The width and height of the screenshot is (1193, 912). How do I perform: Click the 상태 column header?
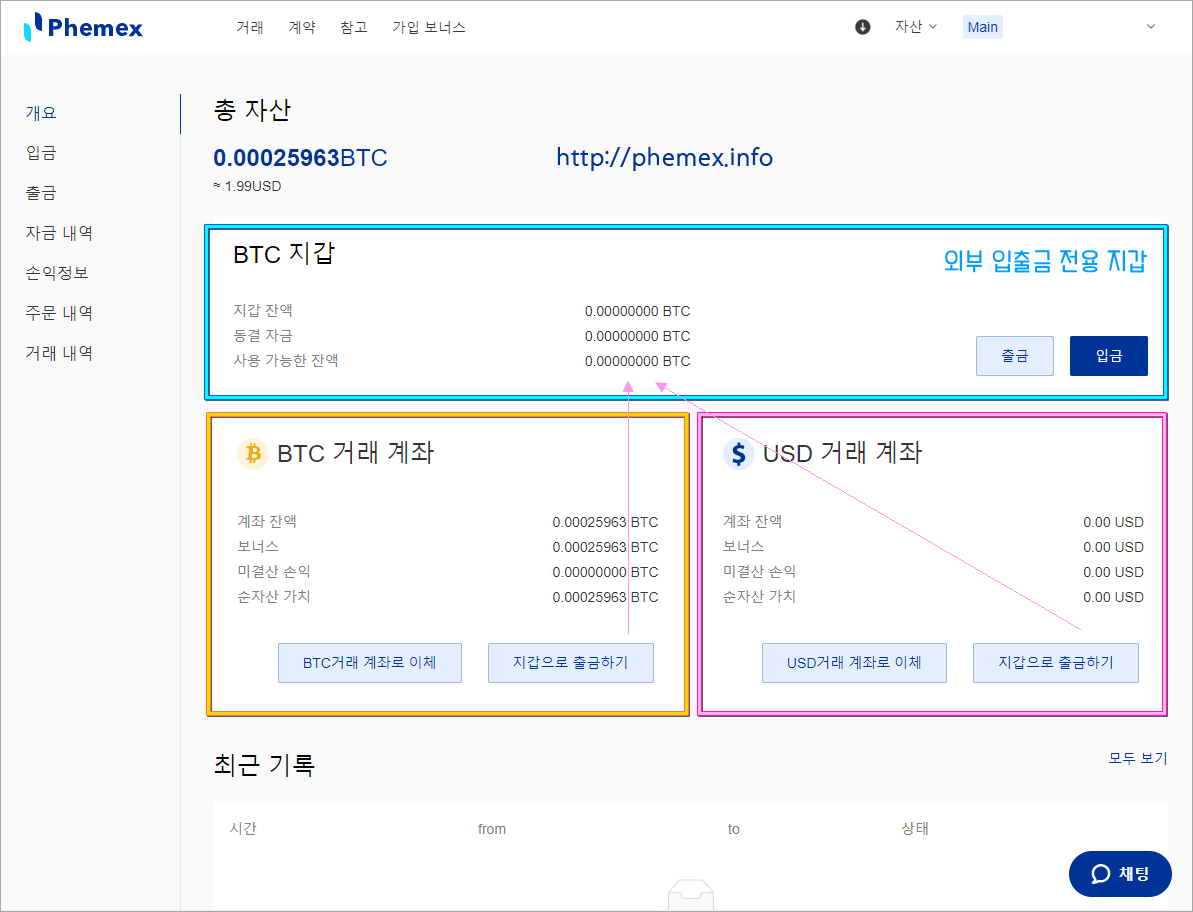(x=915, y=828)
